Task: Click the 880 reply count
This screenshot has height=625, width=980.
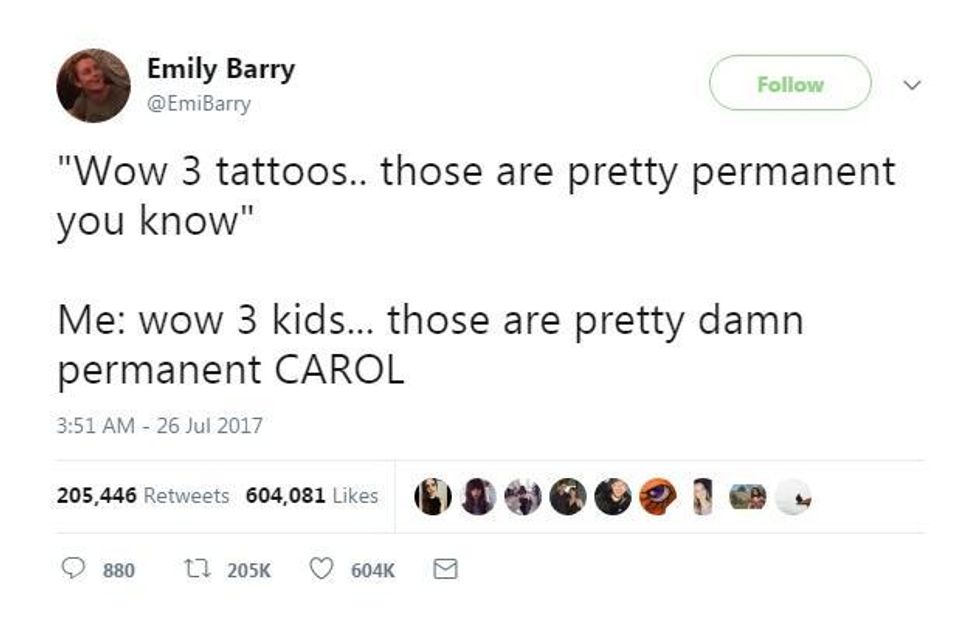Action: [x=119, y=571]
